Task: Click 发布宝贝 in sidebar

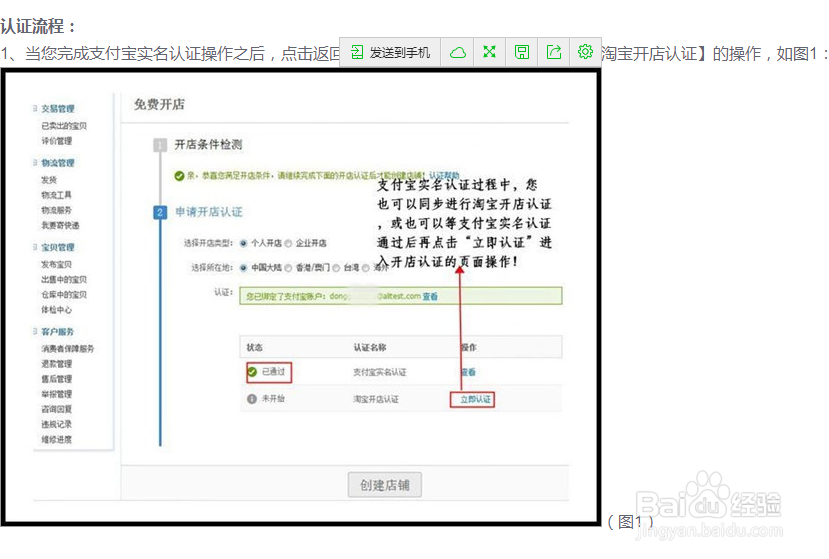Action: click(57, 264)
